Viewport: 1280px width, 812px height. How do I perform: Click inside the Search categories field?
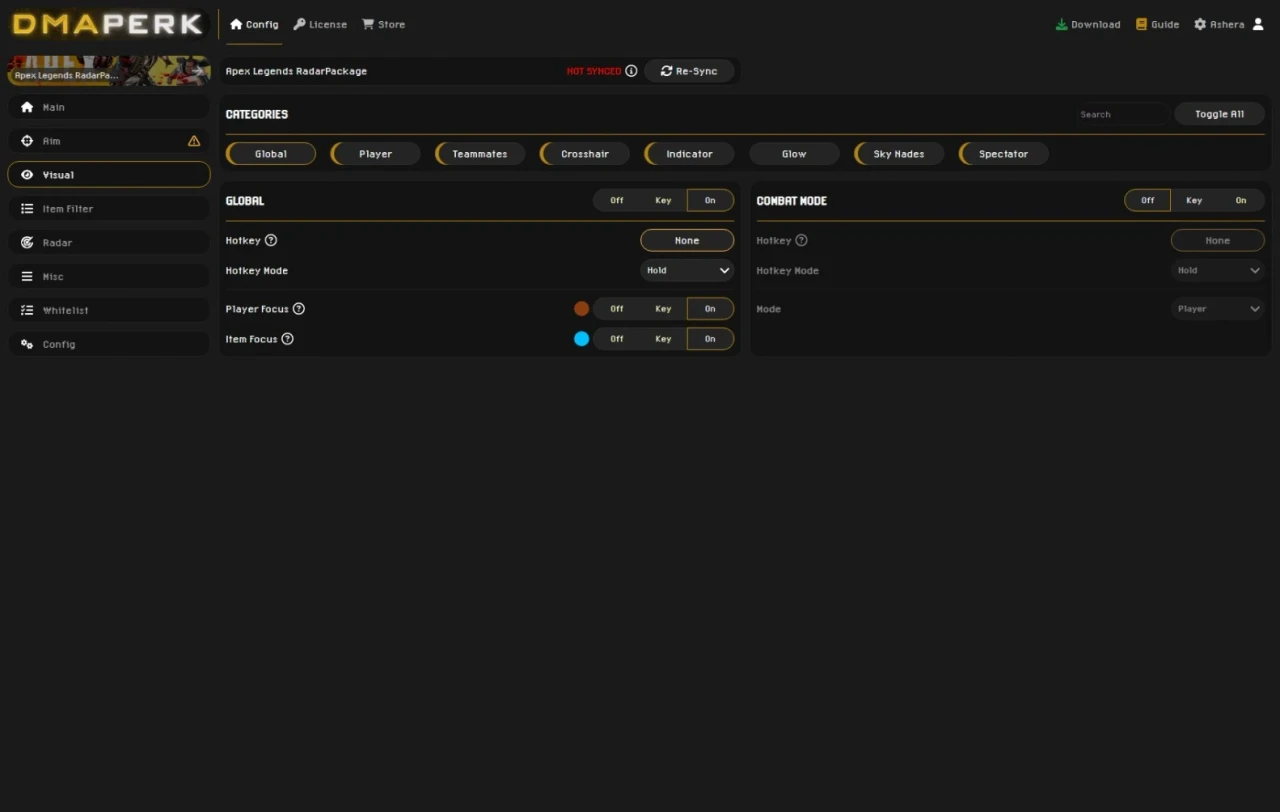[1120, 113]
